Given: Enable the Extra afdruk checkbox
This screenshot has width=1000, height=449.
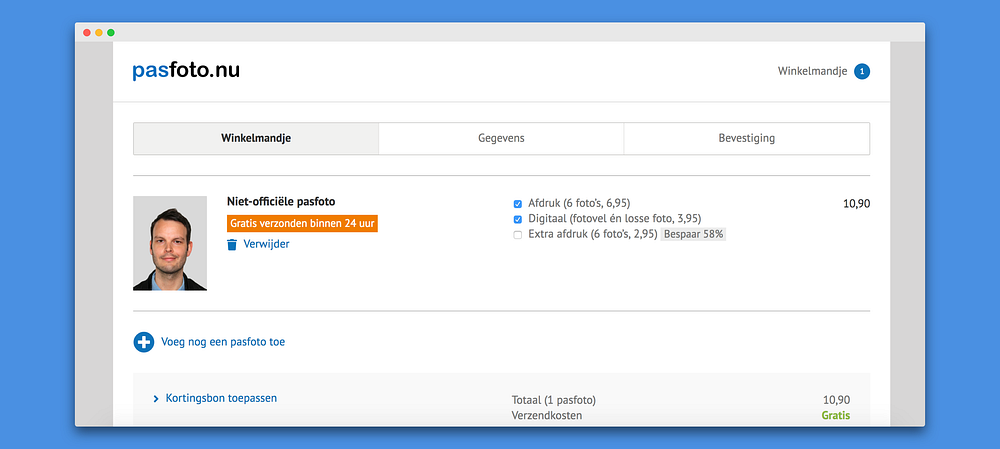Looking at the screenshot, I should 518,235.
